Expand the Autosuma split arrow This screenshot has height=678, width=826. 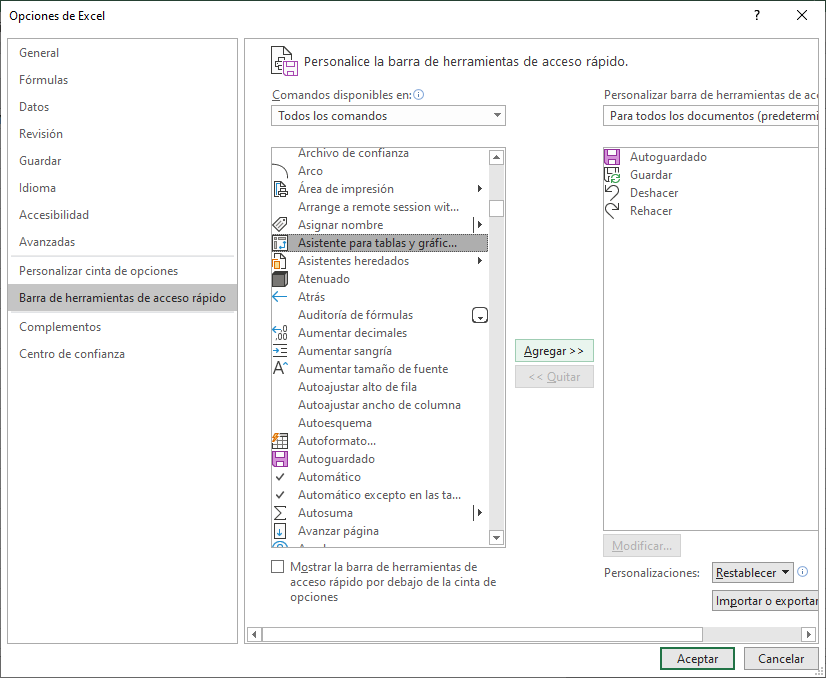coord(480,513)
